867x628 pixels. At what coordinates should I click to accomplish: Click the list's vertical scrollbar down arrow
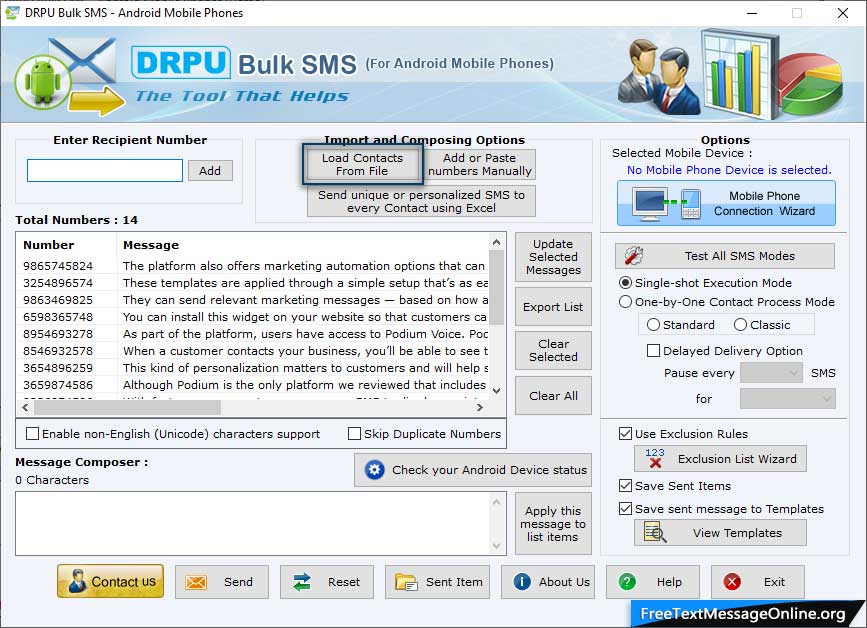tap(497, 391)
